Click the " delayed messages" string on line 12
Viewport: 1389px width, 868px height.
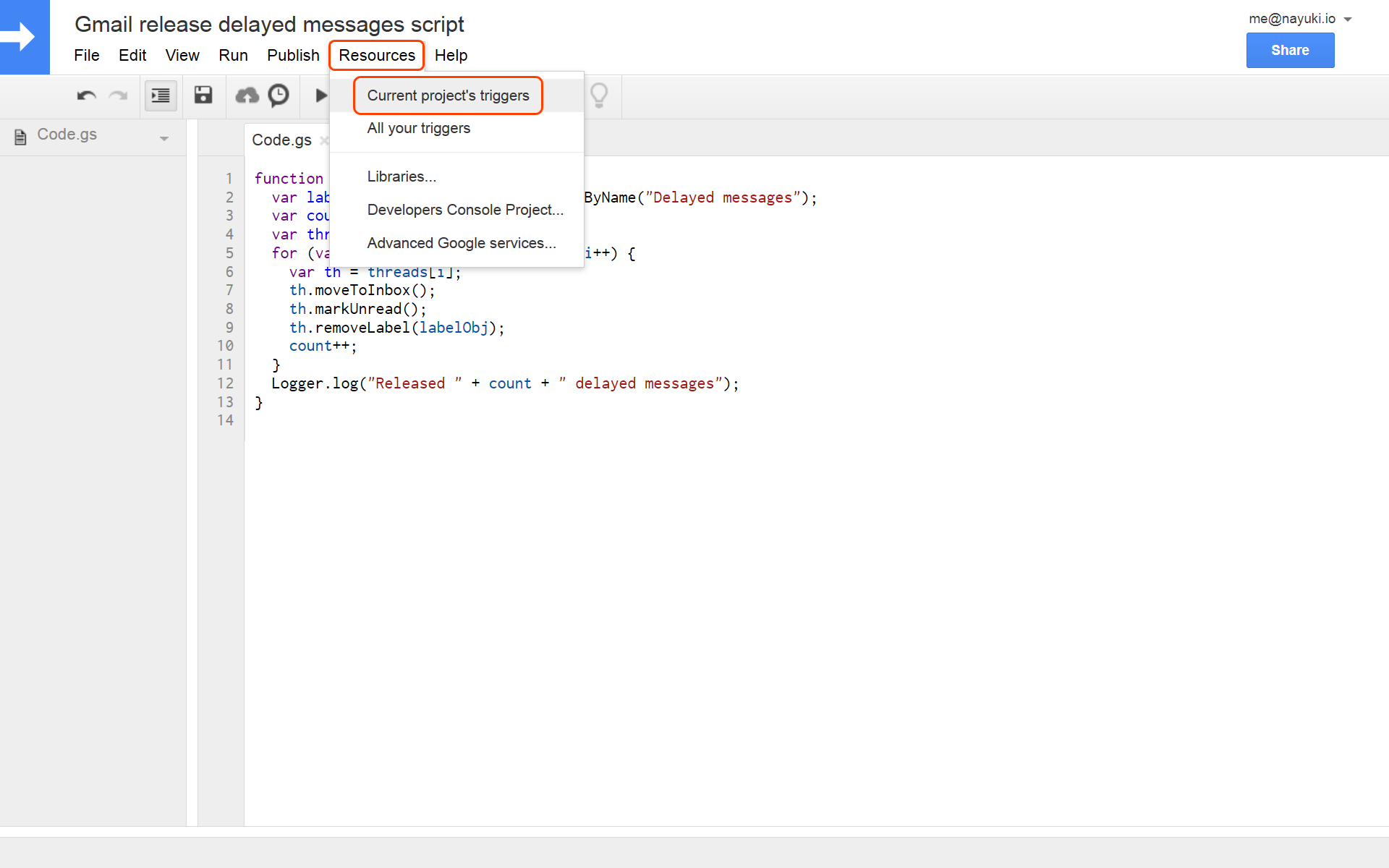[x=640, y=383]
